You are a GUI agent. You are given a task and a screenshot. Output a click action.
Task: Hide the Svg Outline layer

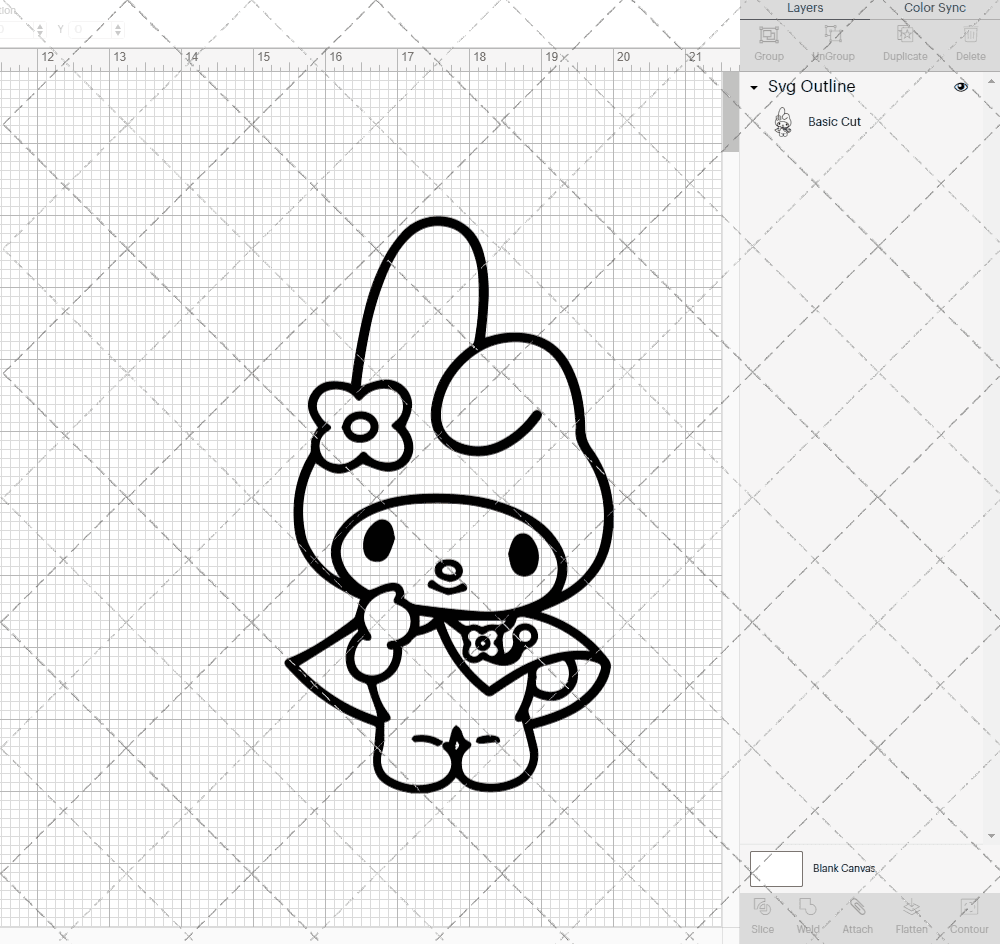coord(960,87)
